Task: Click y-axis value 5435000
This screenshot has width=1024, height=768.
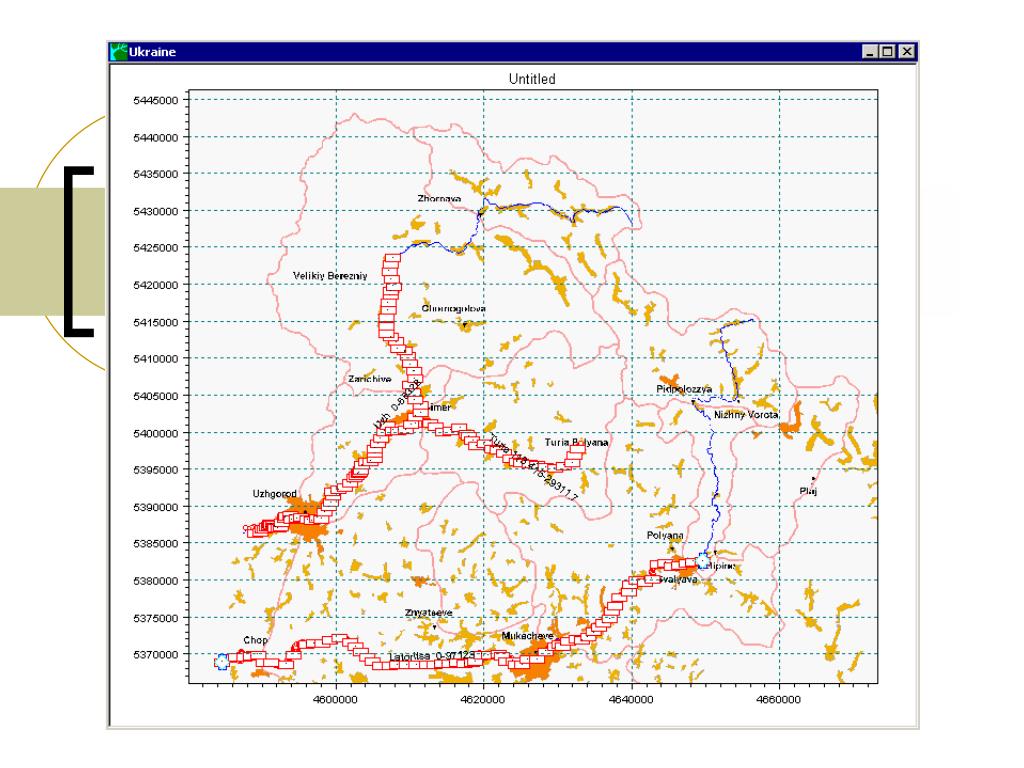Action: (155, 174)
